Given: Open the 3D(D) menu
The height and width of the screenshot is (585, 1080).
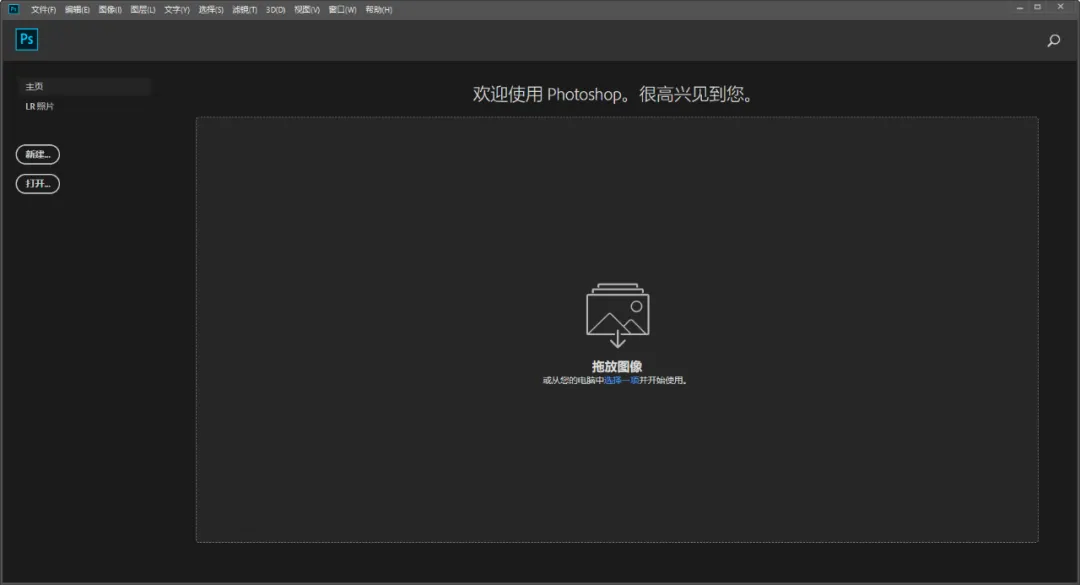Looking at the screenshot, I should pyautogui.click(x=276, y=10).
